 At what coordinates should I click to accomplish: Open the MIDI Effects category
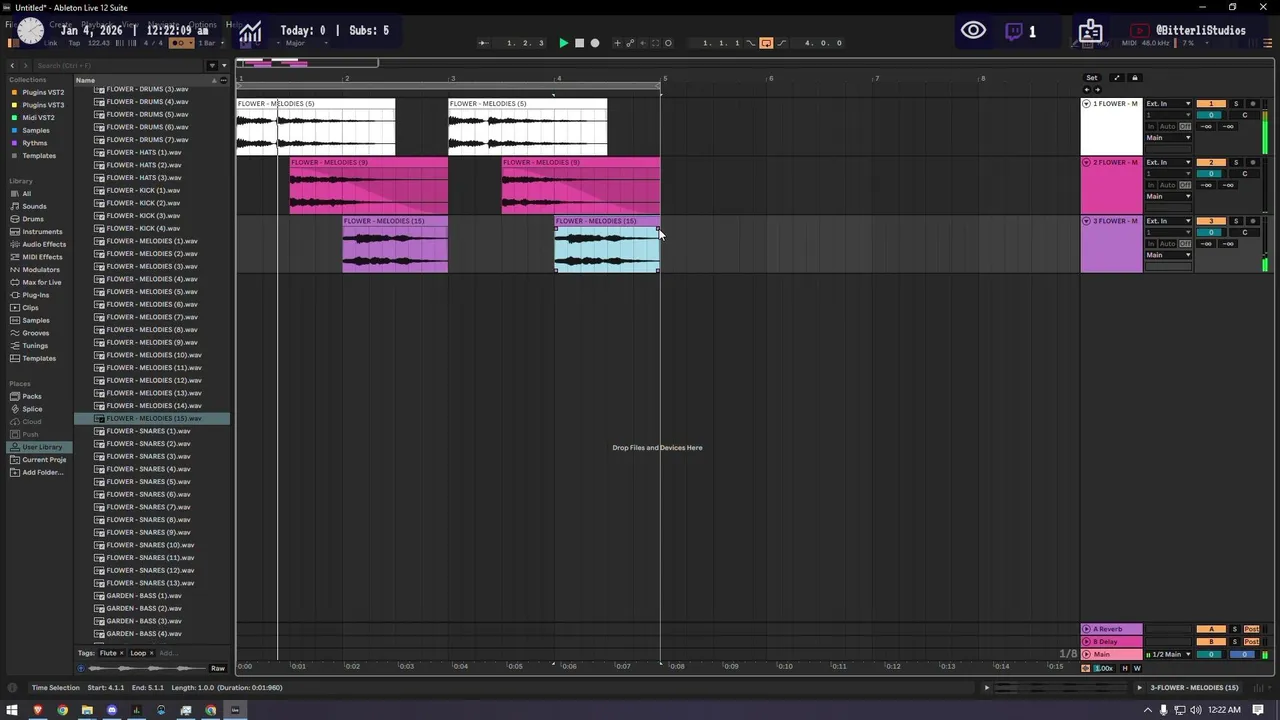[42, 257]
